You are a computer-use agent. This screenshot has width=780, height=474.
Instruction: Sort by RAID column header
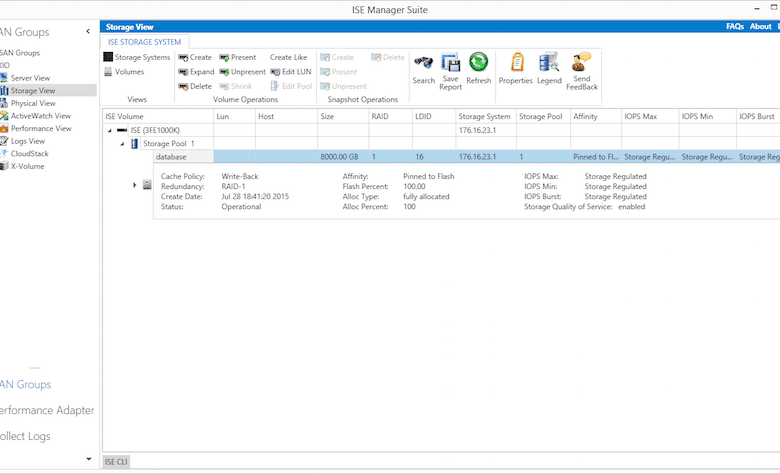390,116
